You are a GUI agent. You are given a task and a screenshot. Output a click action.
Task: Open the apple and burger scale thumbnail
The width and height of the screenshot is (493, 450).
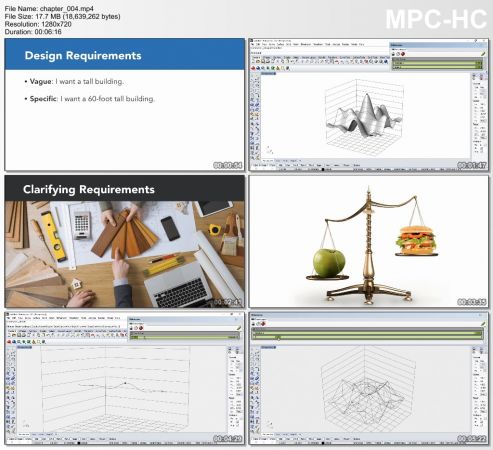(369, 241)
